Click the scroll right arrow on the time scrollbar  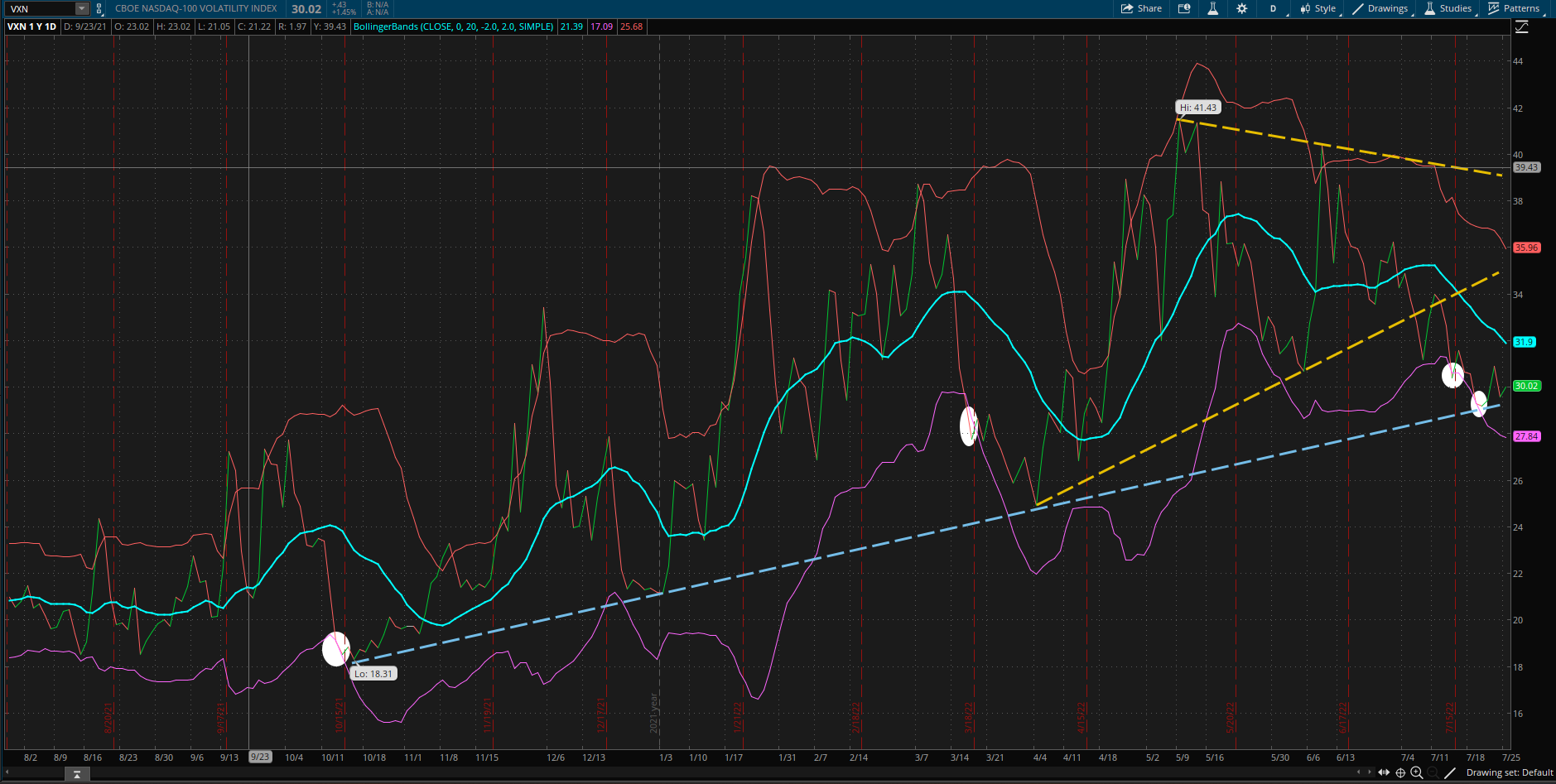click(x=1367, y=772)
